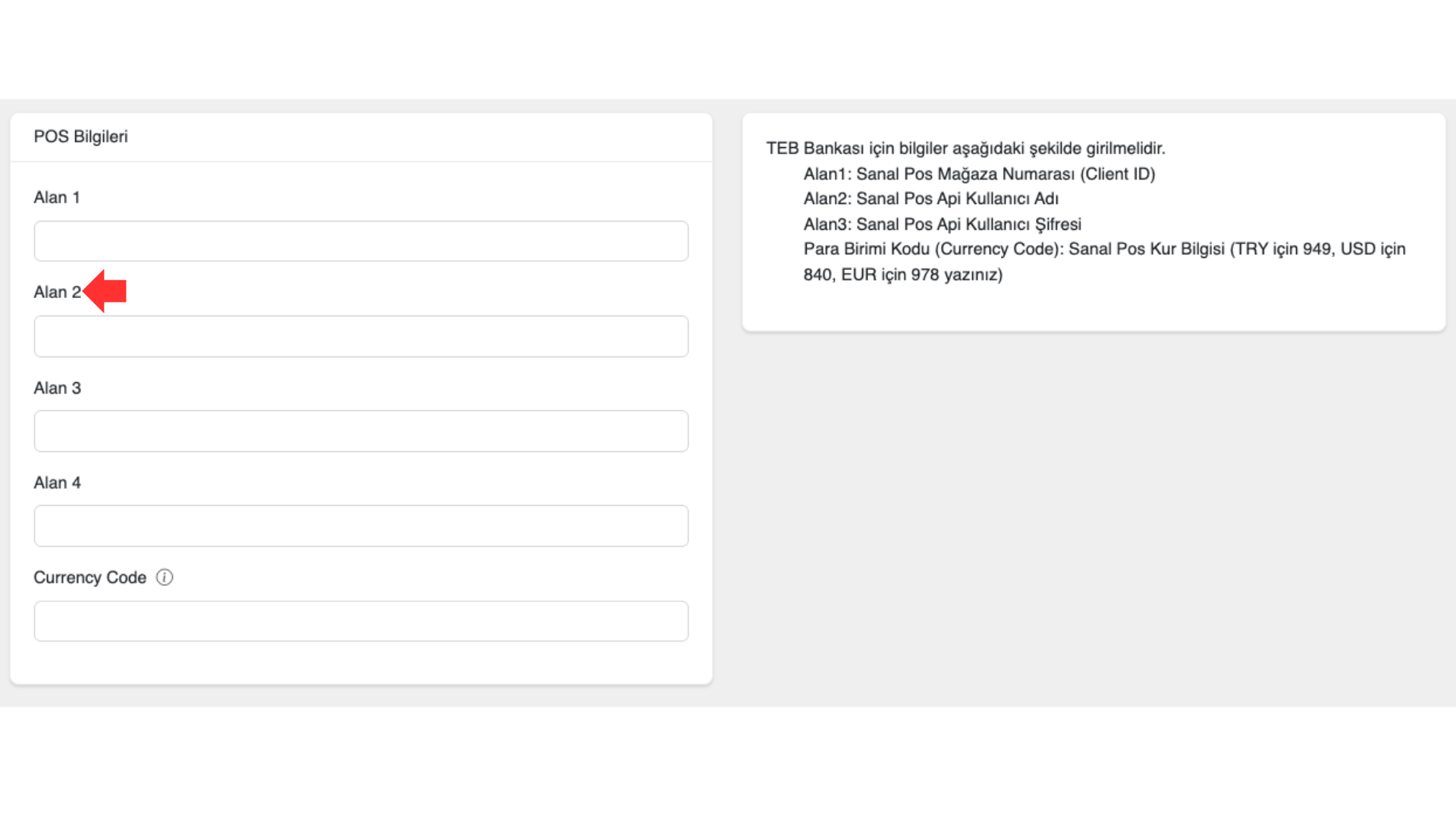Click the Currency Code label text
This screenshot has height=819, width=1456.
click(x=89, y=578)
